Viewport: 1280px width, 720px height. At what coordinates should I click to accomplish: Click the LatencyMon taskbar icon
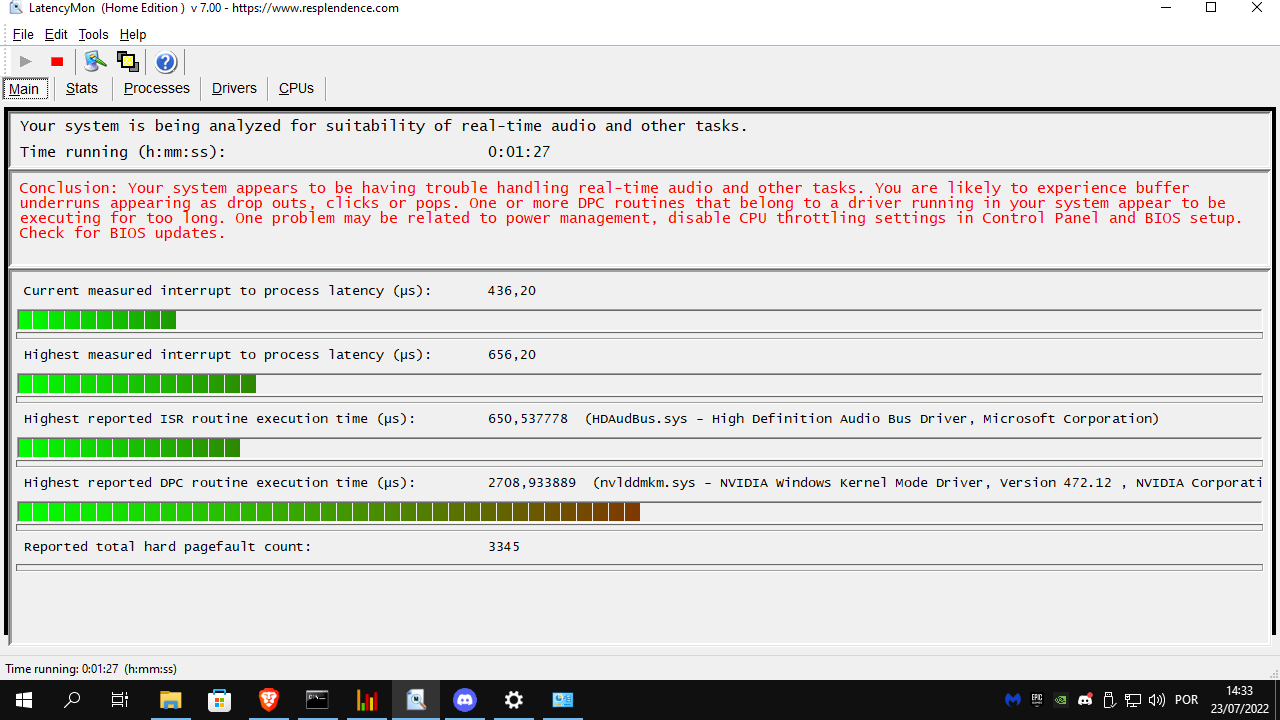coord(415,700)
